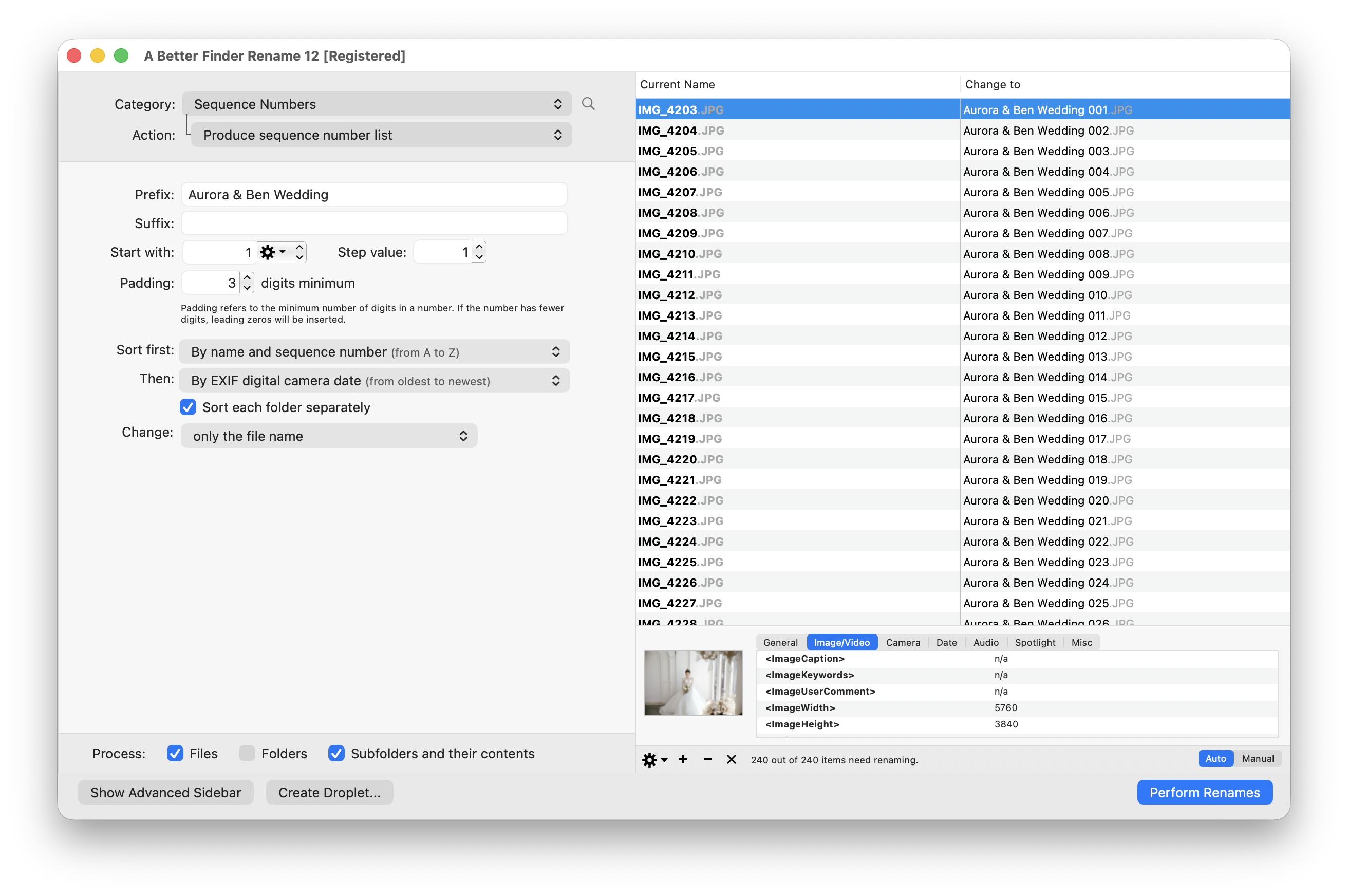The width and height of the screenshot is (1348, 896).
Task: Click the ImageKeywords metadata row
Action: pos(1017,675)
